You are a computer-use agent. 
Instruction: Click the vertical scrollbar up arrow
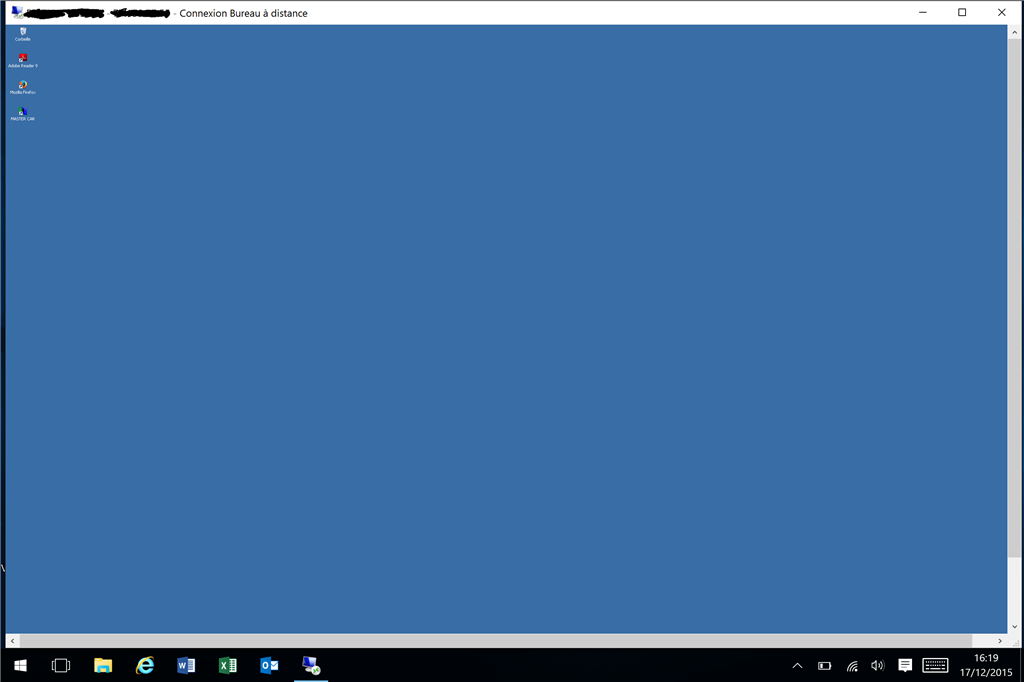pos(1014,31)
